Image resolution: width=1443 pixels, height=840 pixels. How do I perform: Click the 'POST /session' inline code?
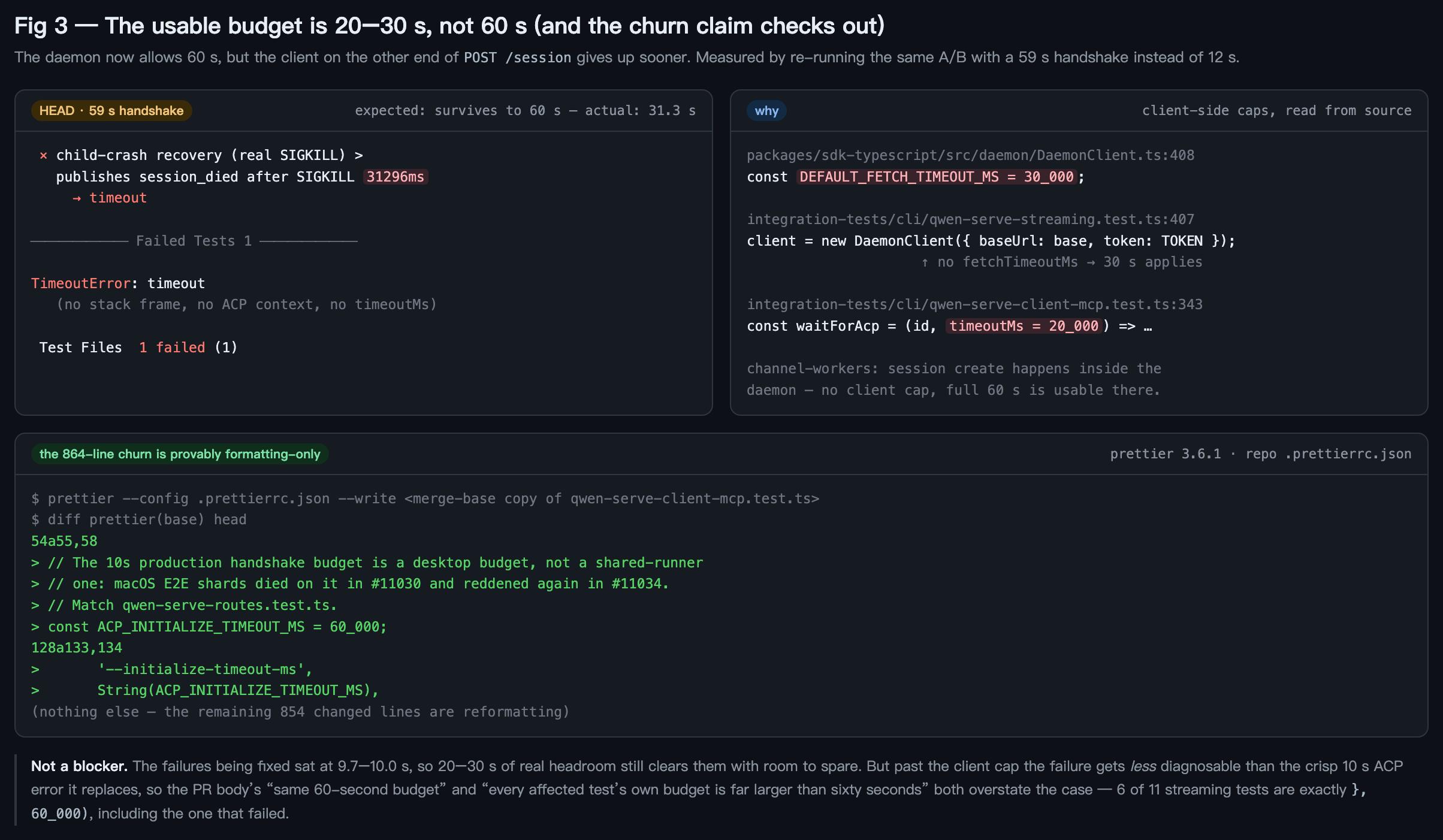click(x=518, y=58)
